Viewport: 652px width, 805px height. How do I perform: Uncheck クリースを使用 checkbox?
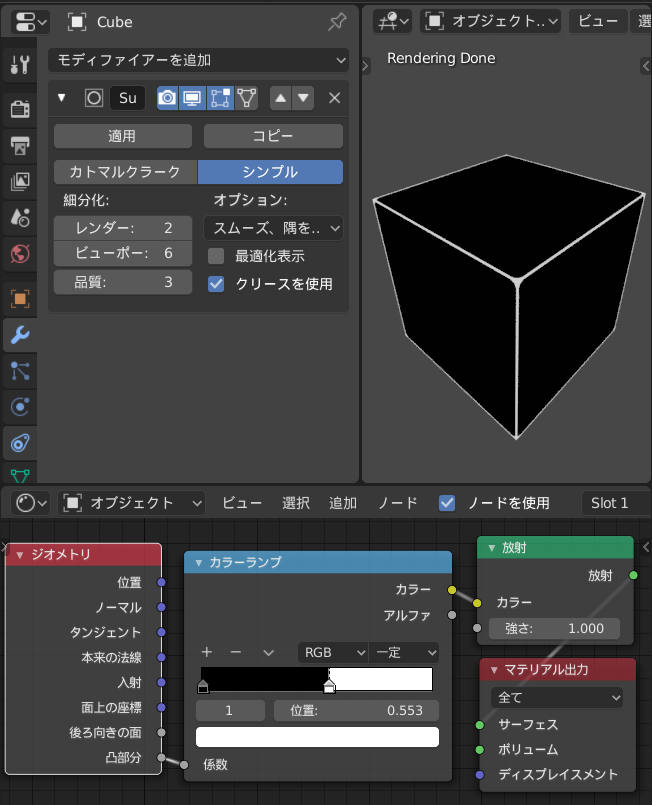(x=216, y=283)
